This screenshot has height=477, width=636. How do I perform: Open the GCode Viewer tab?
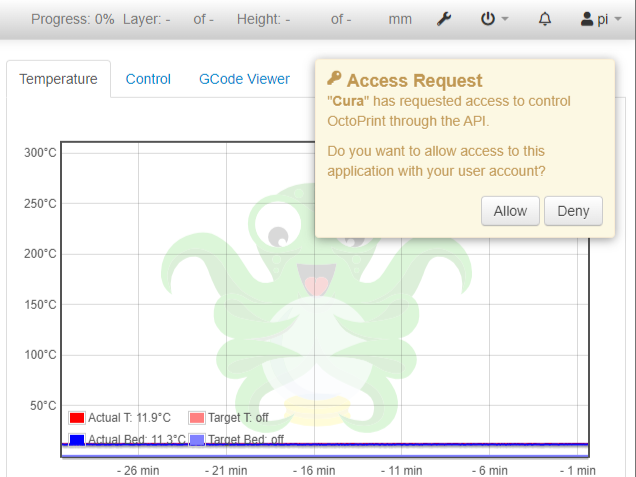244,79
